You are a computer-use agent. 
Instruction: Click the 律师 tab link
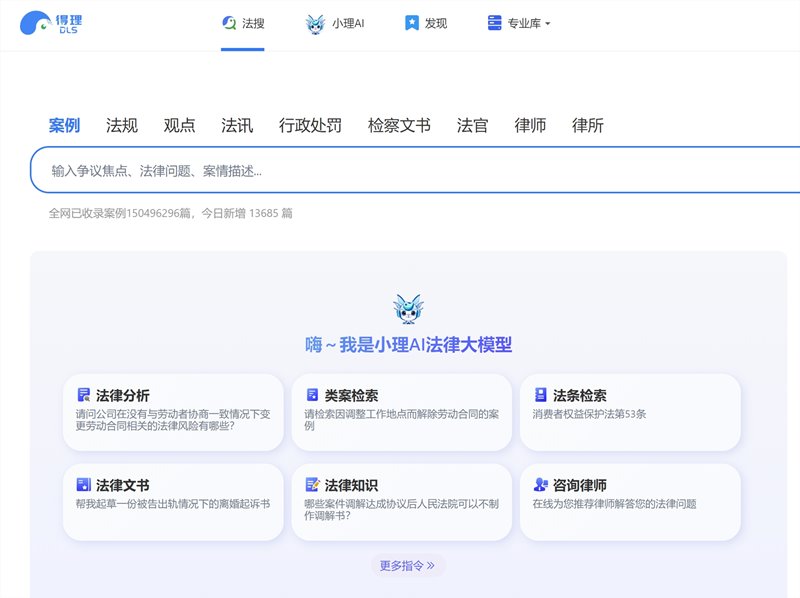[530, 125]
